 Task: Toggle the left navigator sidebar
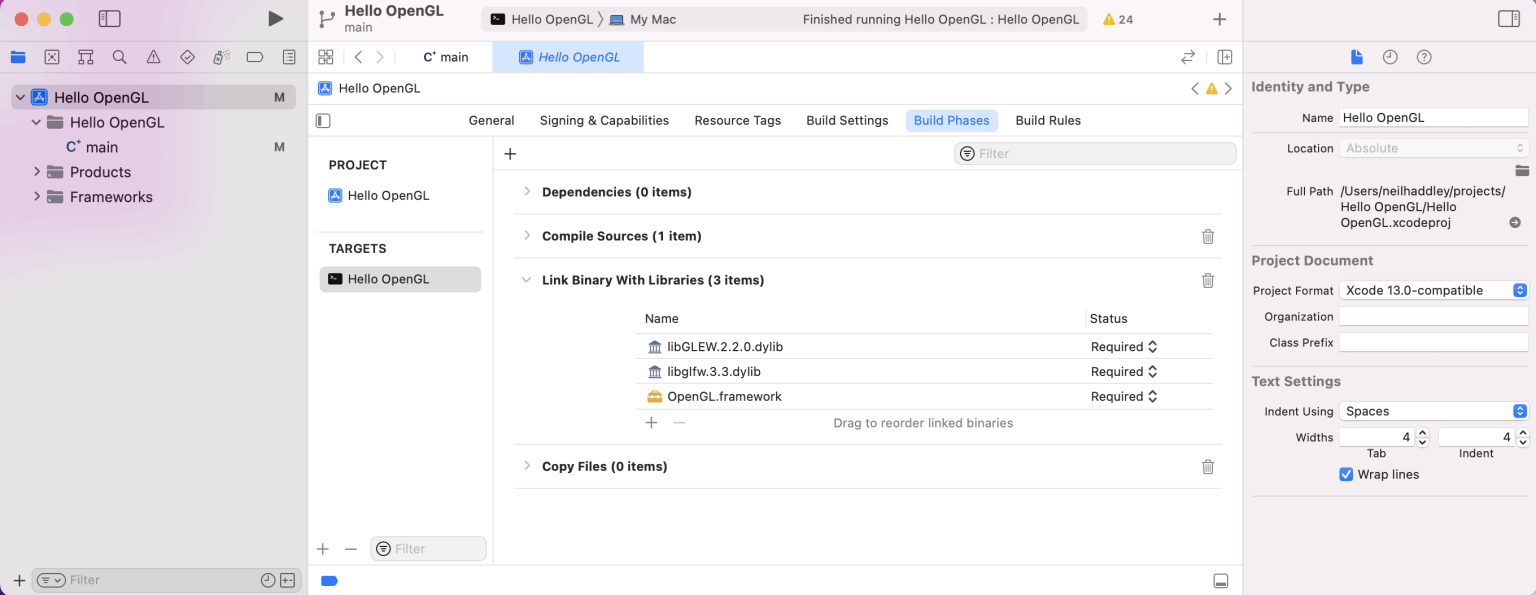click(x=110, y=19)
